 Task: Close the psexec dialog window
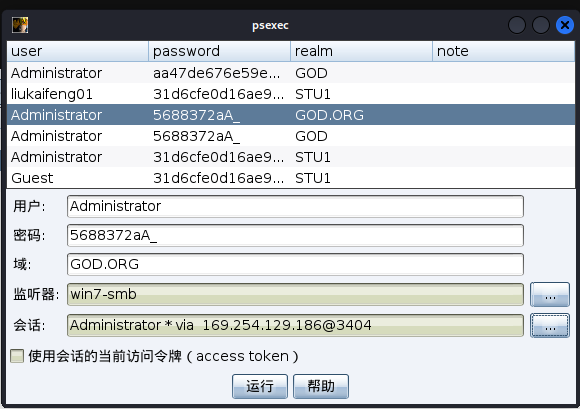(x=564, y=25)
